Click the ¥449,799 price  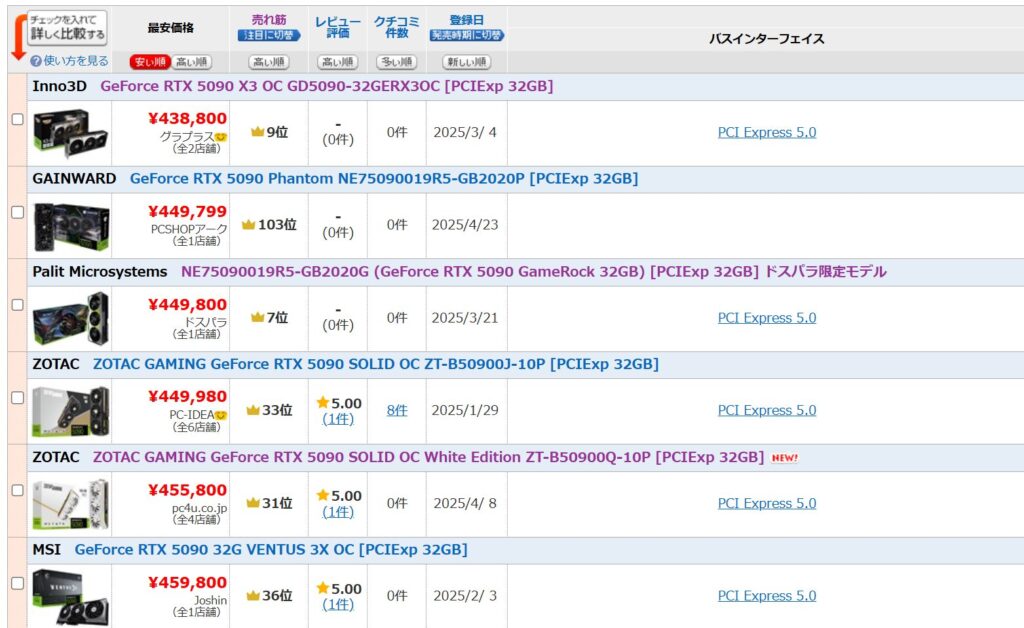pyautogui.click(x=187, y=212)
